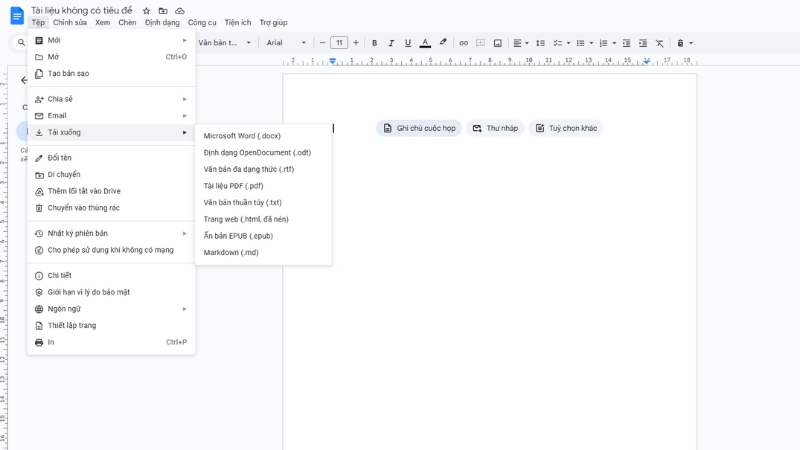Viewport: 800px width, 450px height.
Task: Click the Thư nháp chip
Action: point(495,128)
